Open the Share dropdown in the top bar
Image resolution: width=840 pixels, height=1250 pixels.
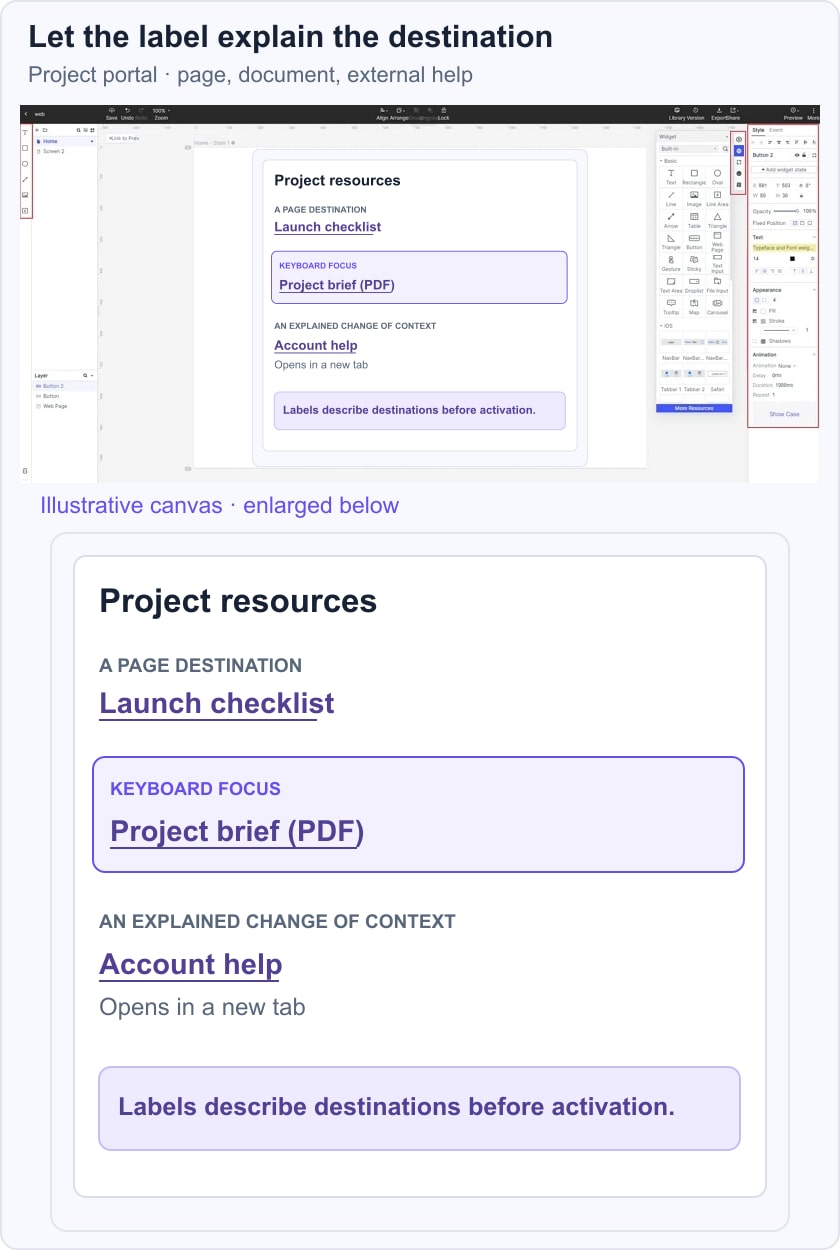click(x=733, y=109)
